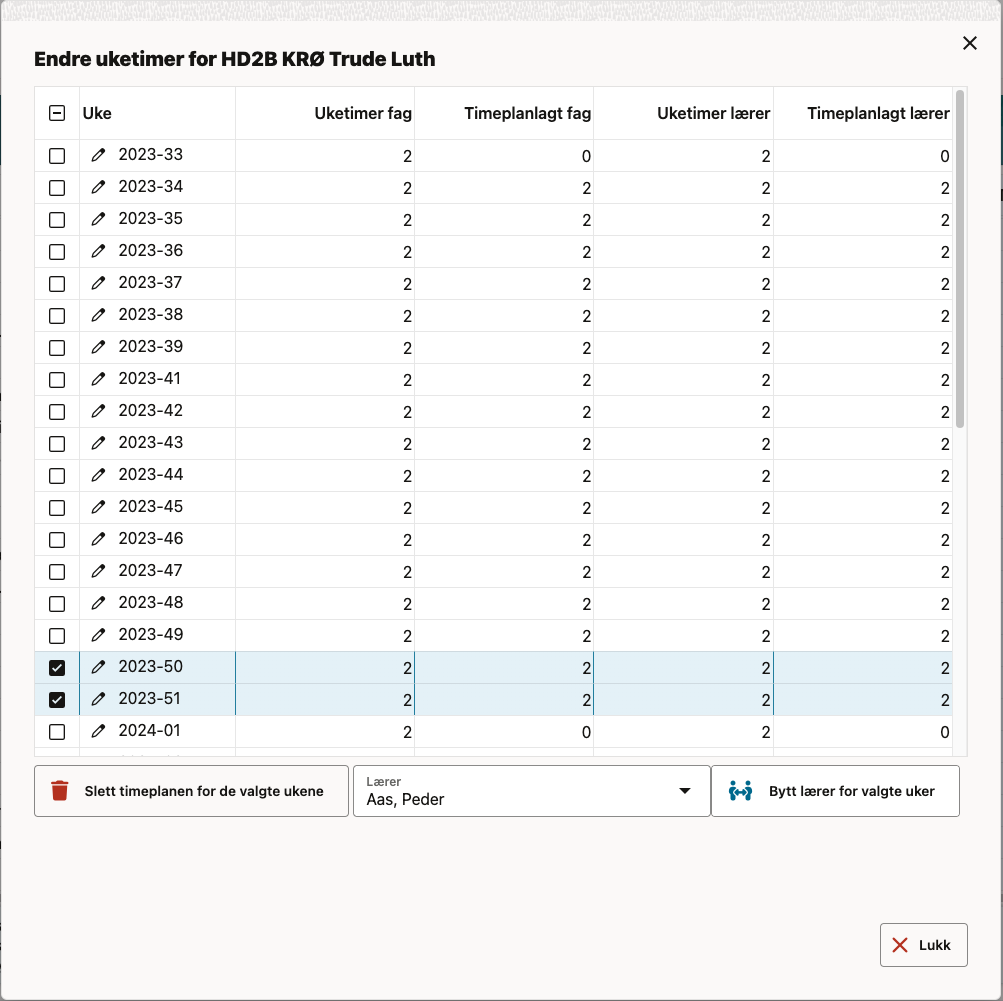Click the pencil edit icon for week 2023-33
The height and width of the screenshot is (1001, 1003).
click(98, 155)
